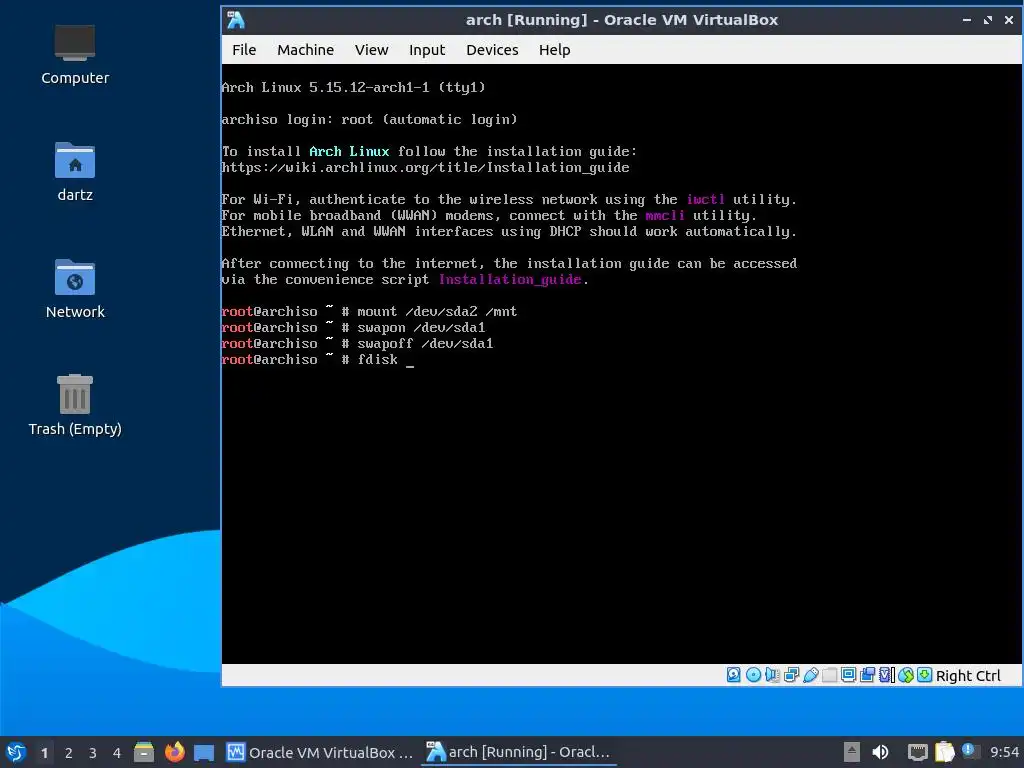The image size is (1024, 768).
Task: Open the volume control in tray
Action: coord(880,752)
